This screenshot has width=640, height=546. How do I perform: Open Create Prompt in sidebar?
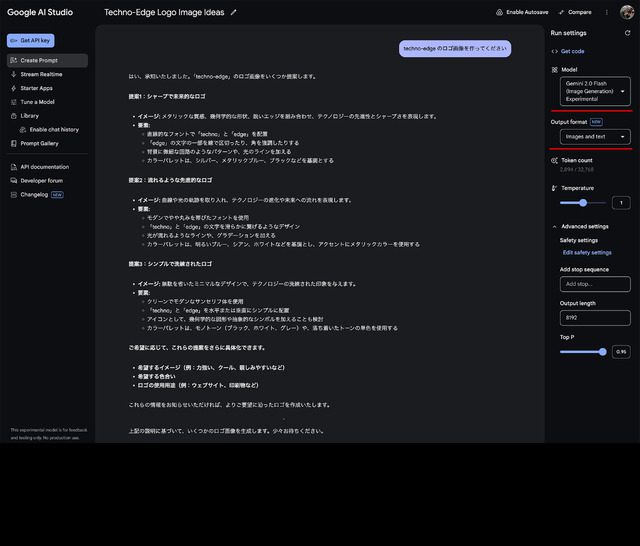[x=47, y=60]
